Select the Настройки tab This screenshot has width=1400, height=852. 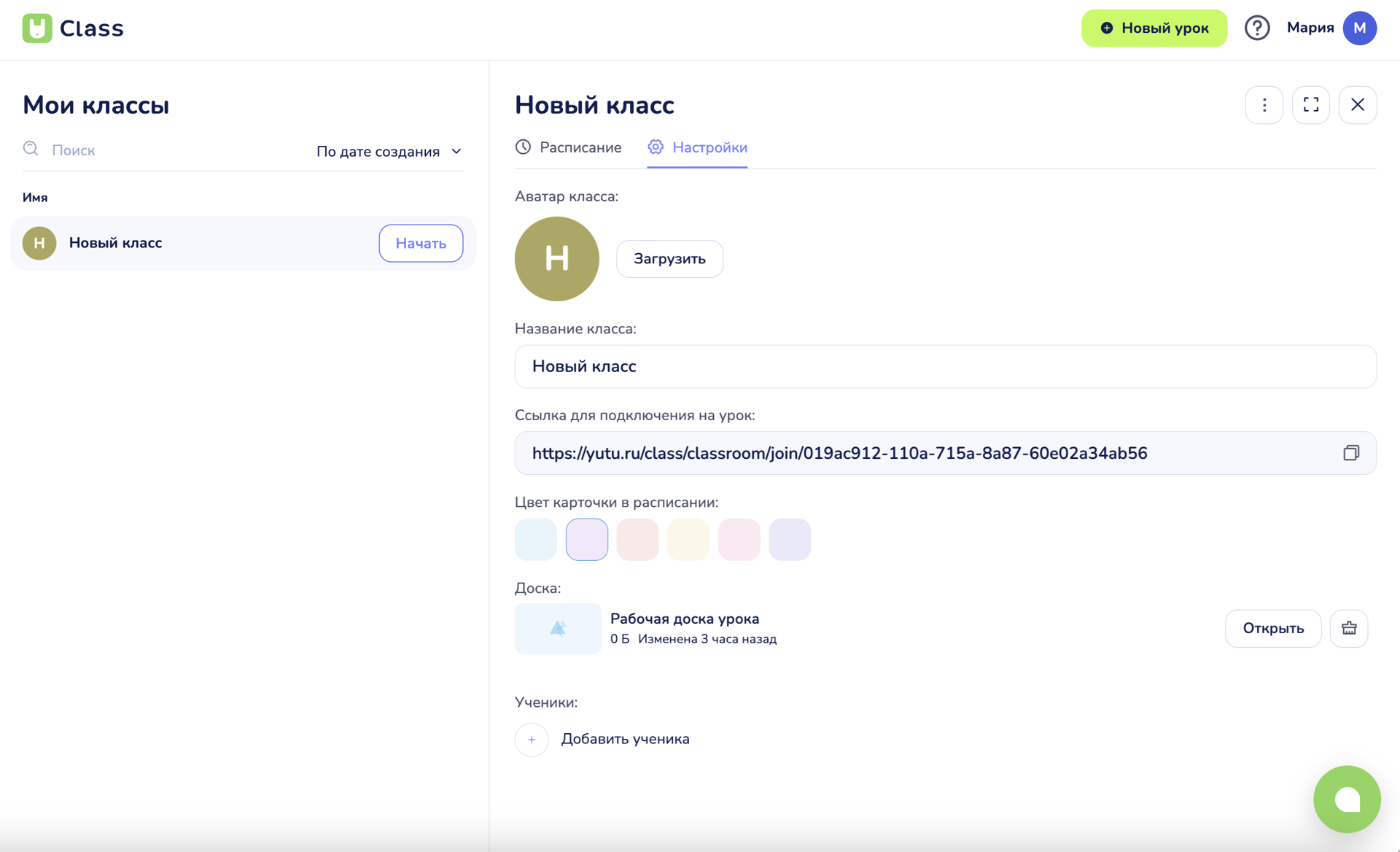(x=697, y=148)
